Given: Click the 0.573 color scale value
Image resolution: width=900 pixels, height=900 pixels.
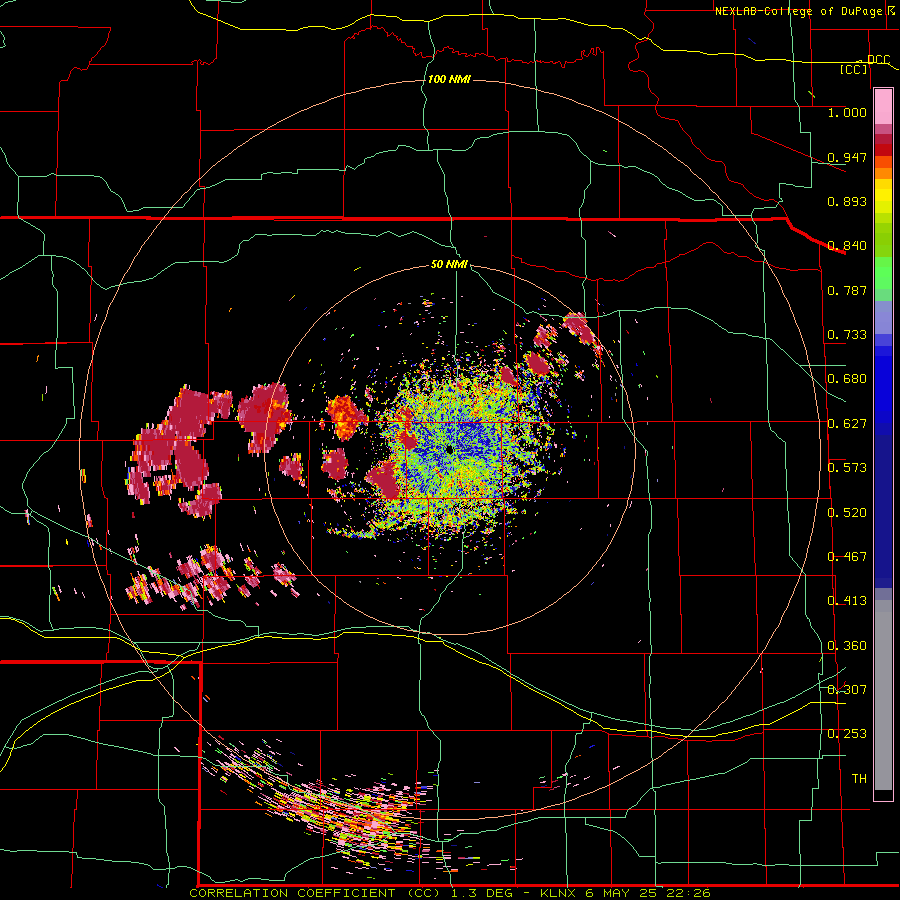Looking at the screenshot, I should 847,468.
